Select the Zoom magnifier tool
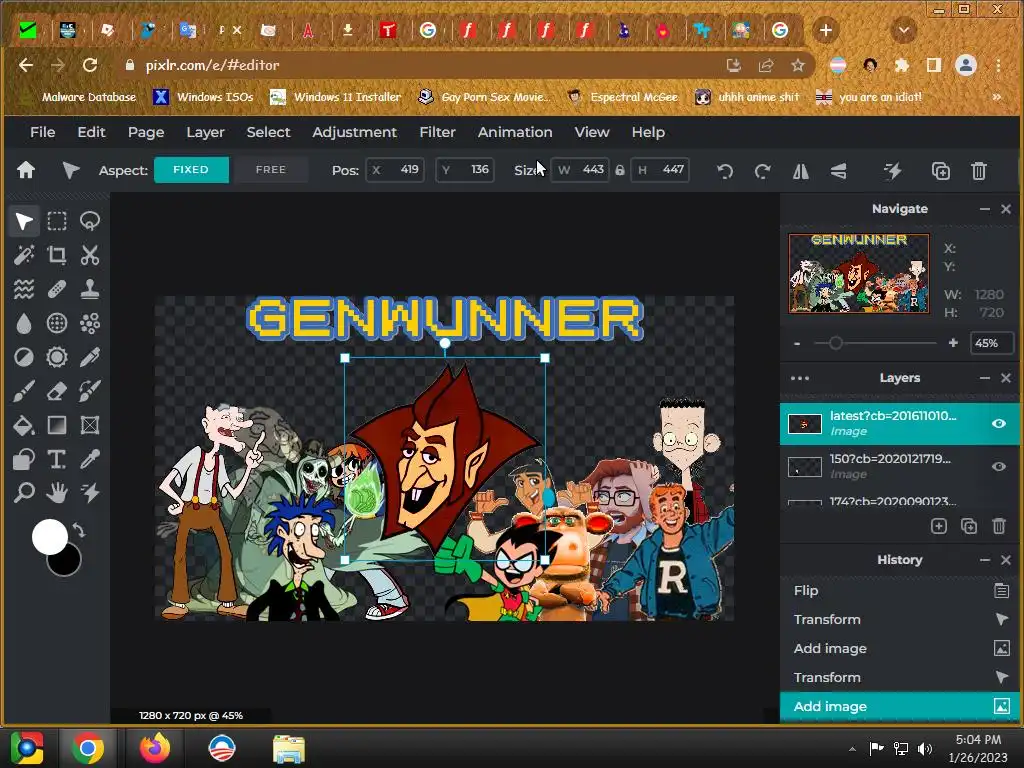The width and height of the screenshot is (1024, 768). tap(24, 492)
